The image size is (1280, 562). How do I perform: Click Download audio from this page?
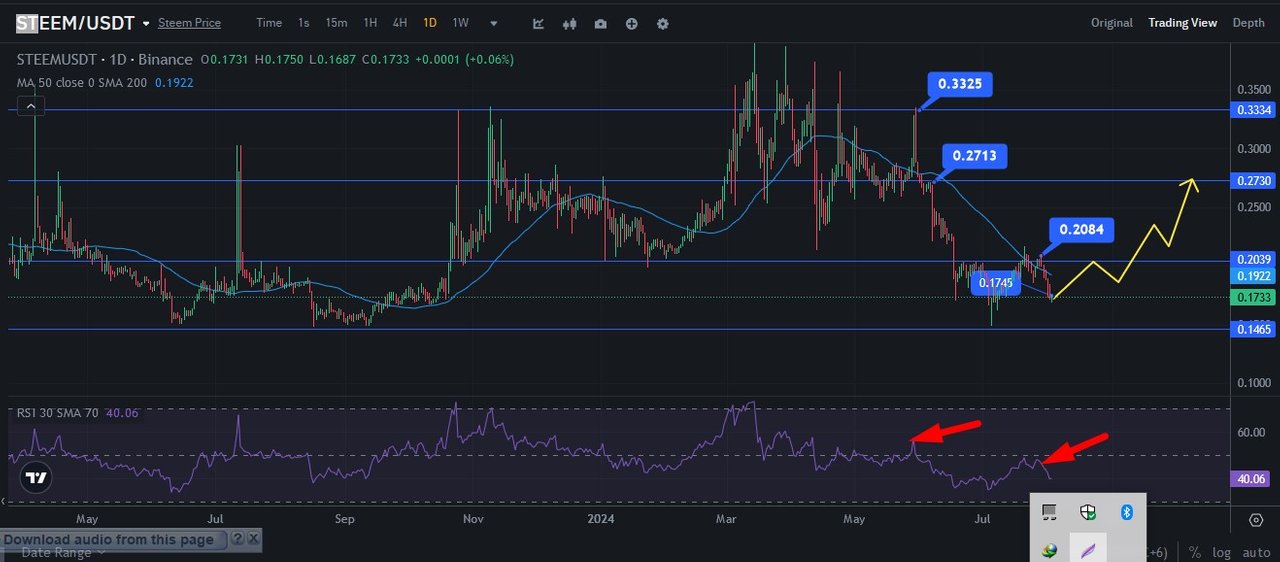[108, 539]
